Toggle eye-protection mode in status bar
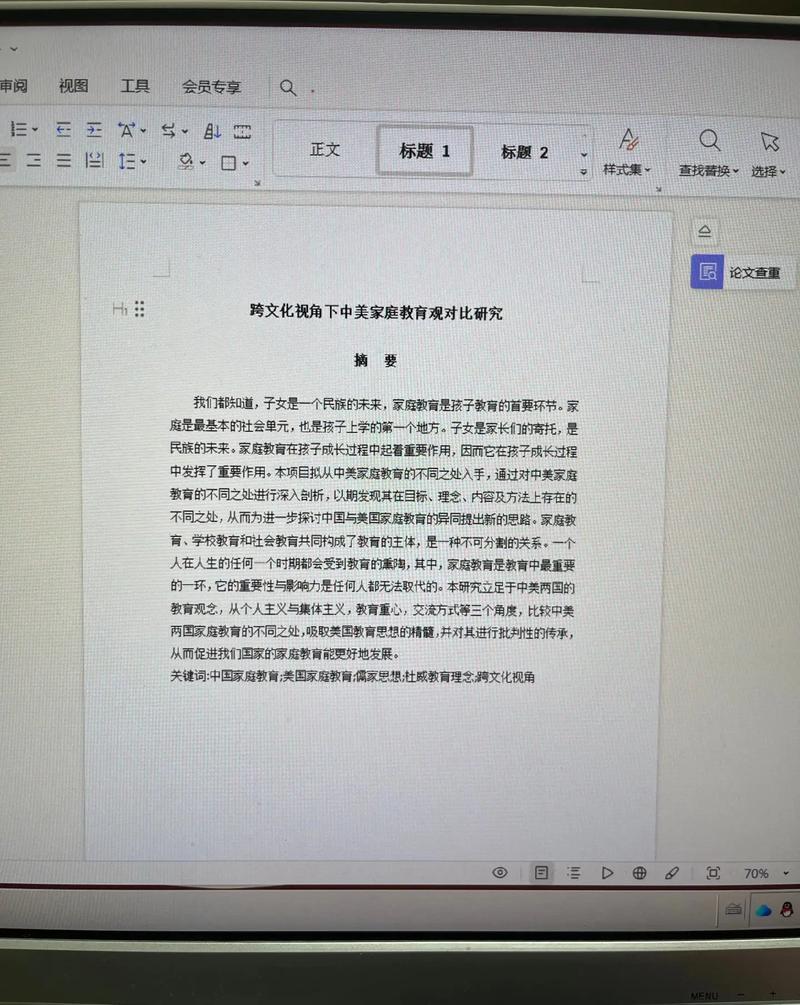Viewport: 800px width, 1005px height. click(500, 873)
